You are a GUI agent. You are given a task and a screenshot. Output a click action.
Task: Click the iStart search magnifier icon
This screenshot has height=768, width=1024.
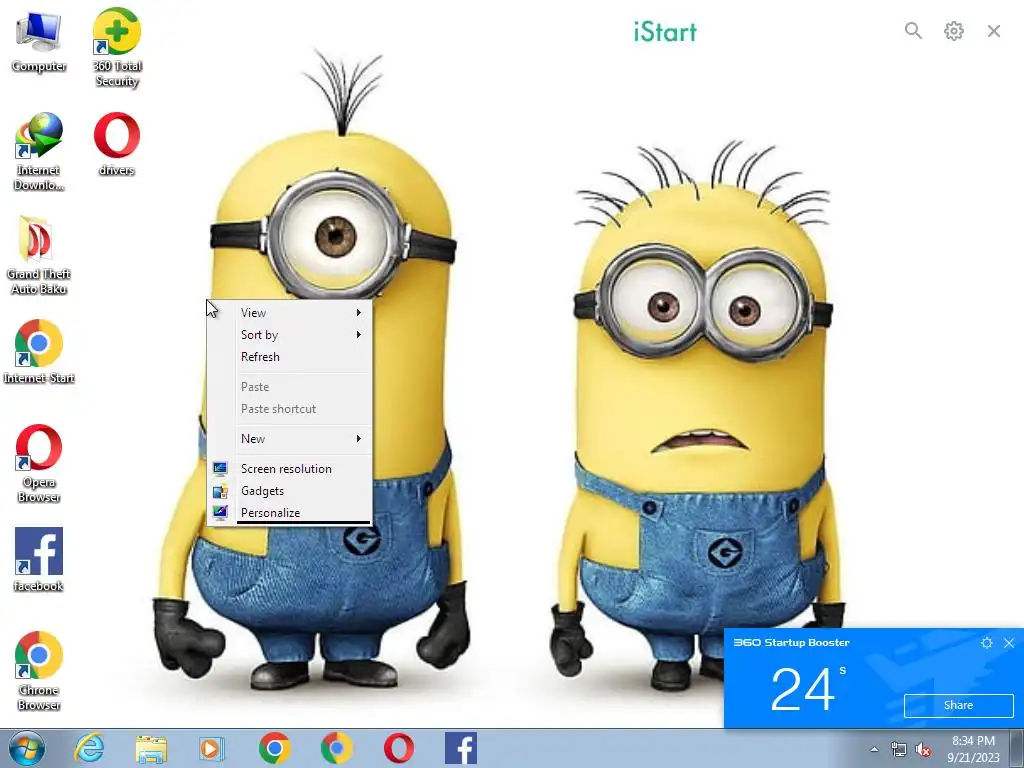click(x=913, y=31)
